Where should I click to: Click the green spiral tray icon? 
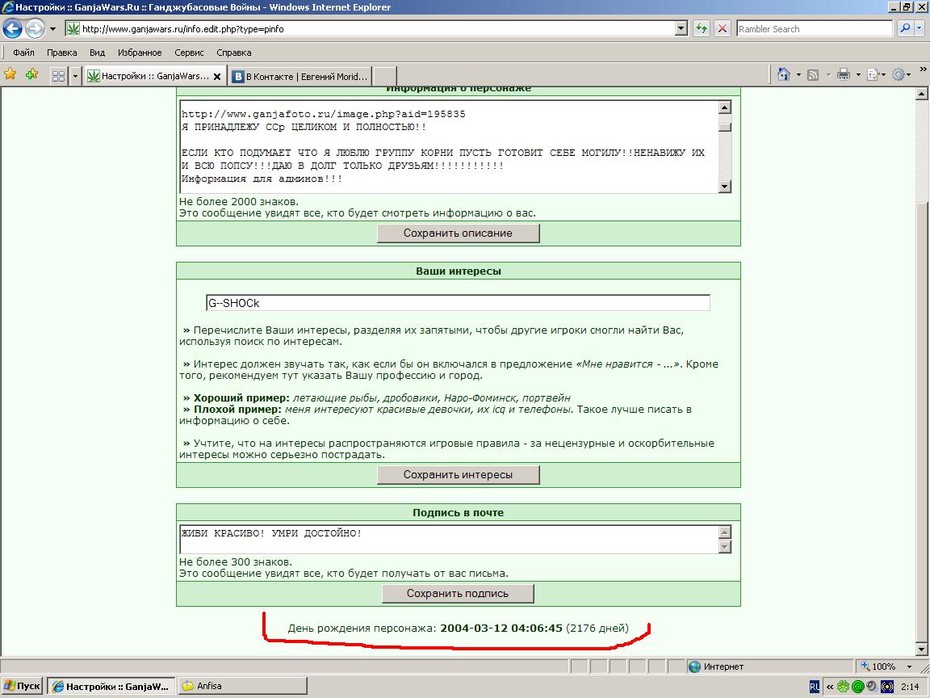click(857, 687)
